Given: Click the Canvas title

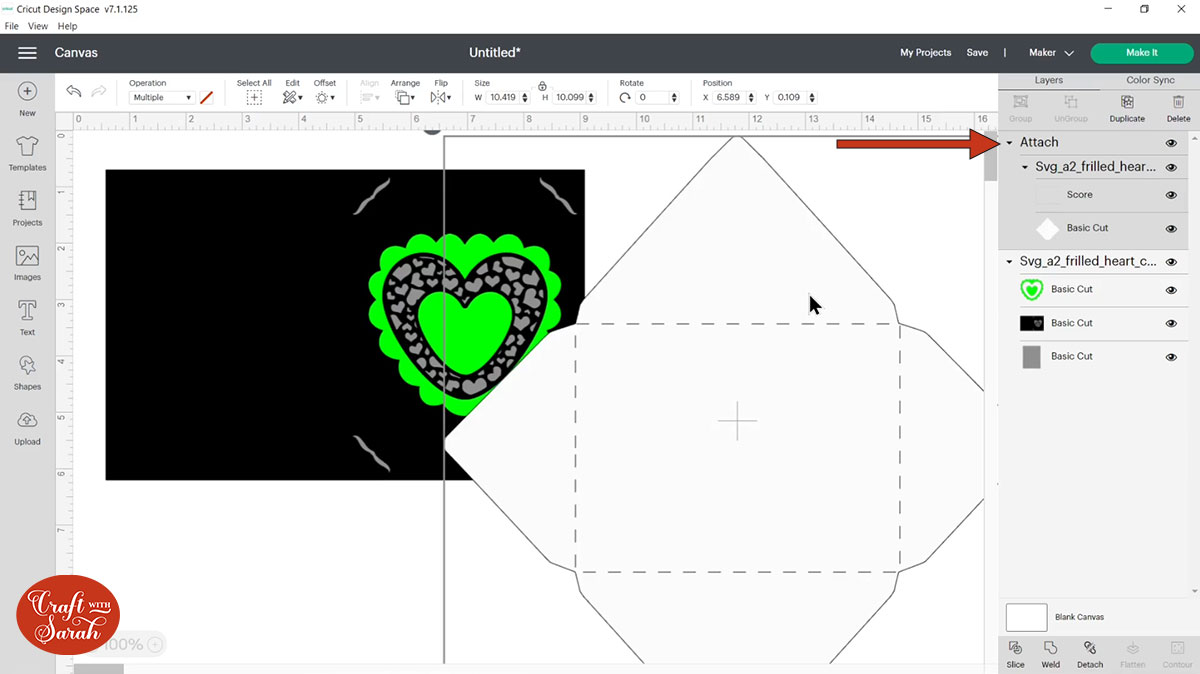Looking at the screenshot, I should click(x=76, y=53).
